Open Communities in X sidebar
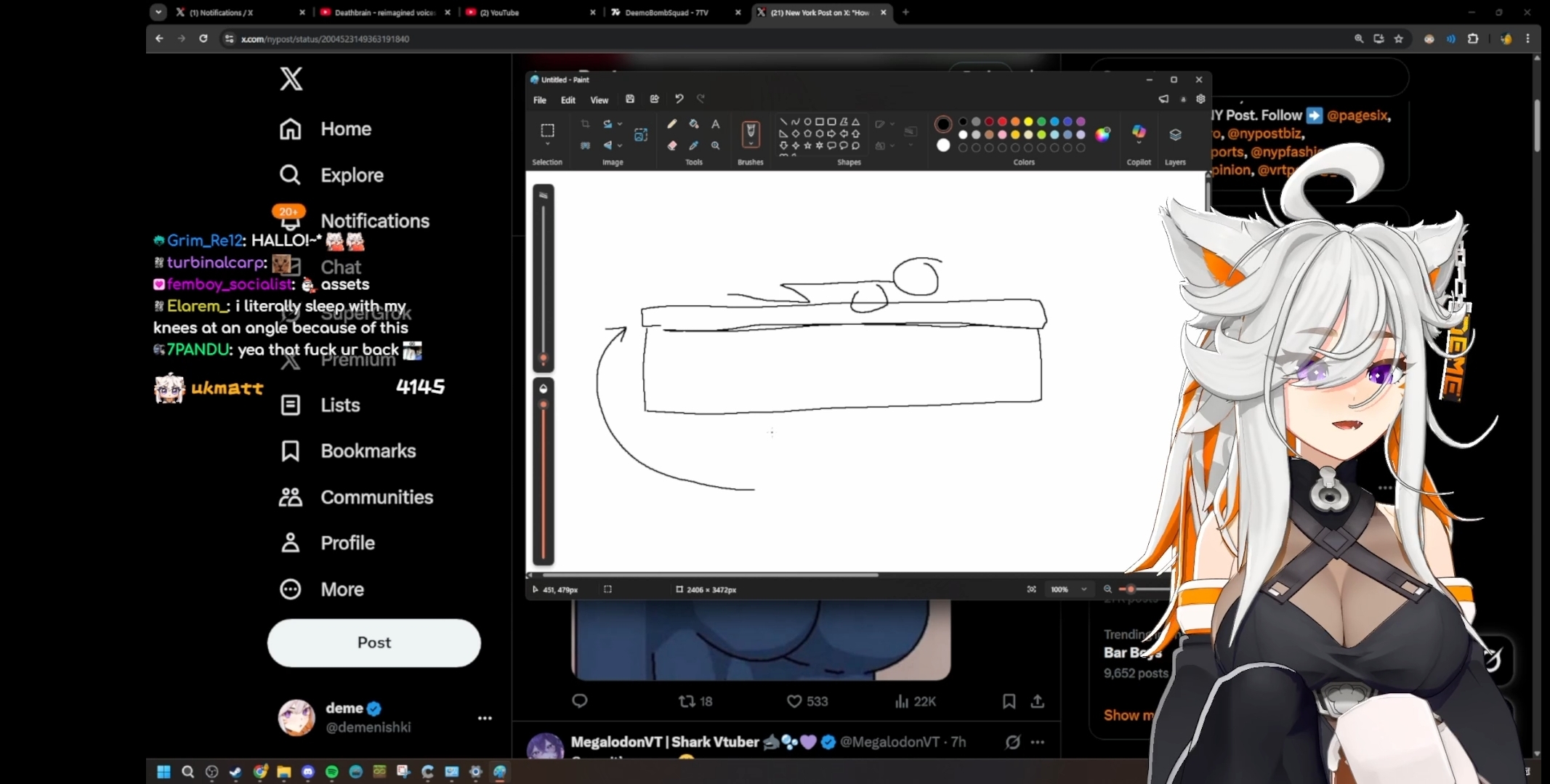The height and width of the screenshot is (784, 1550). tap(356, 497)
